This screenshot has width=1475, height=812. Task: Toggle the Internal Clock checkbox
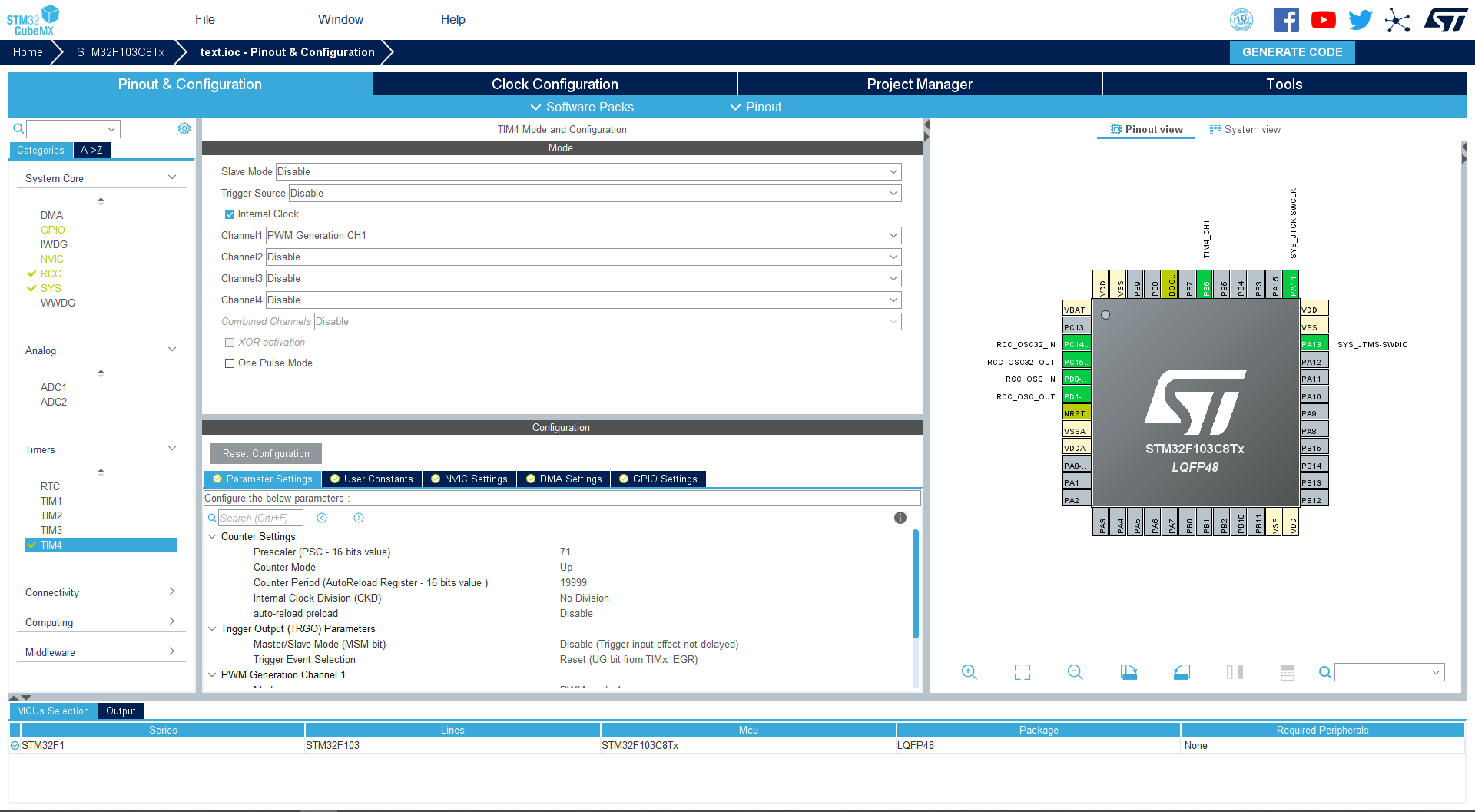pyautogui.click(x=230, y=214)
